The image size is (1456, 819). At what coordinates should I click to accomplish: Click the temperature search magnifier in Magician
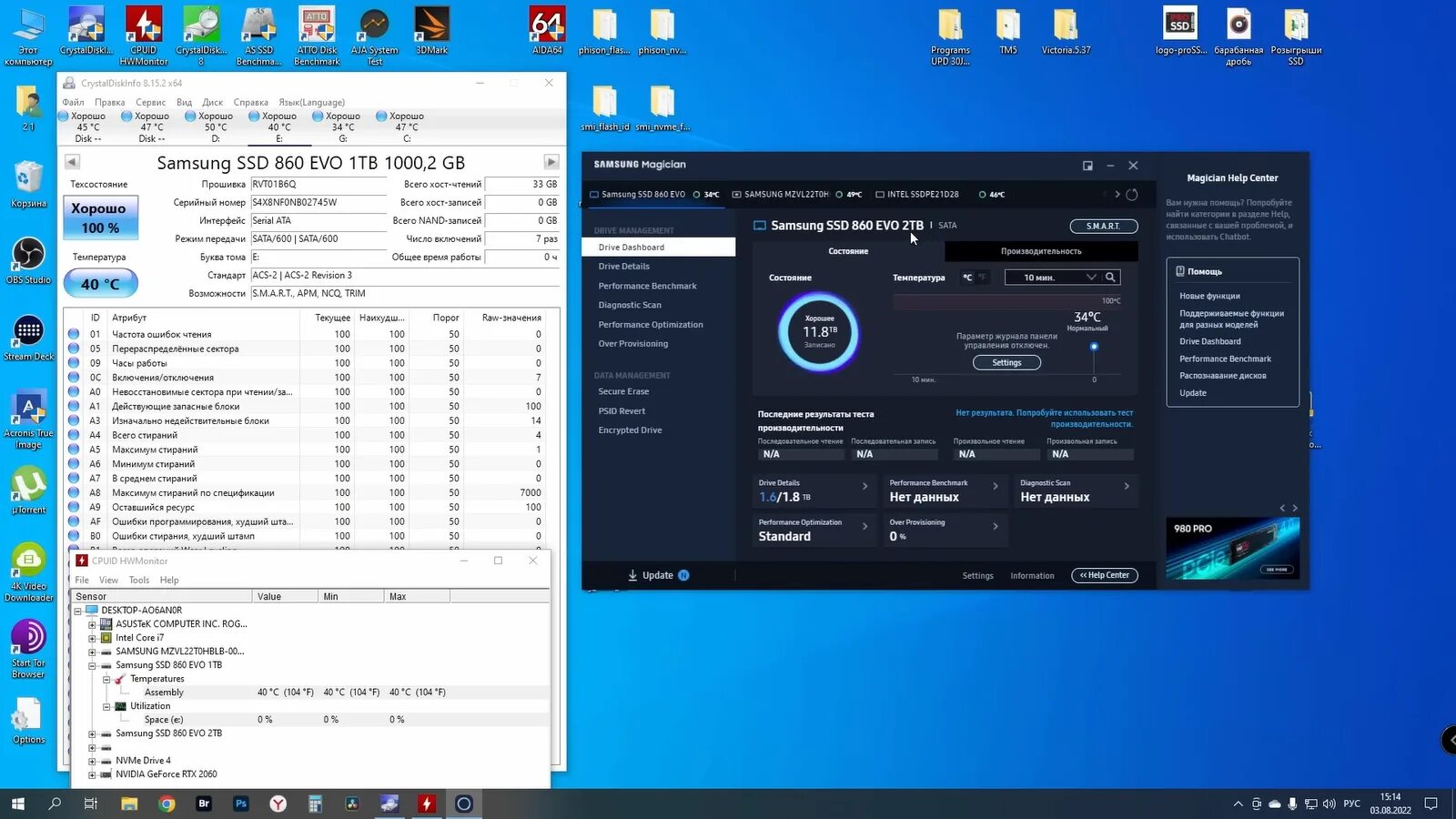(x=1110, y=278)
